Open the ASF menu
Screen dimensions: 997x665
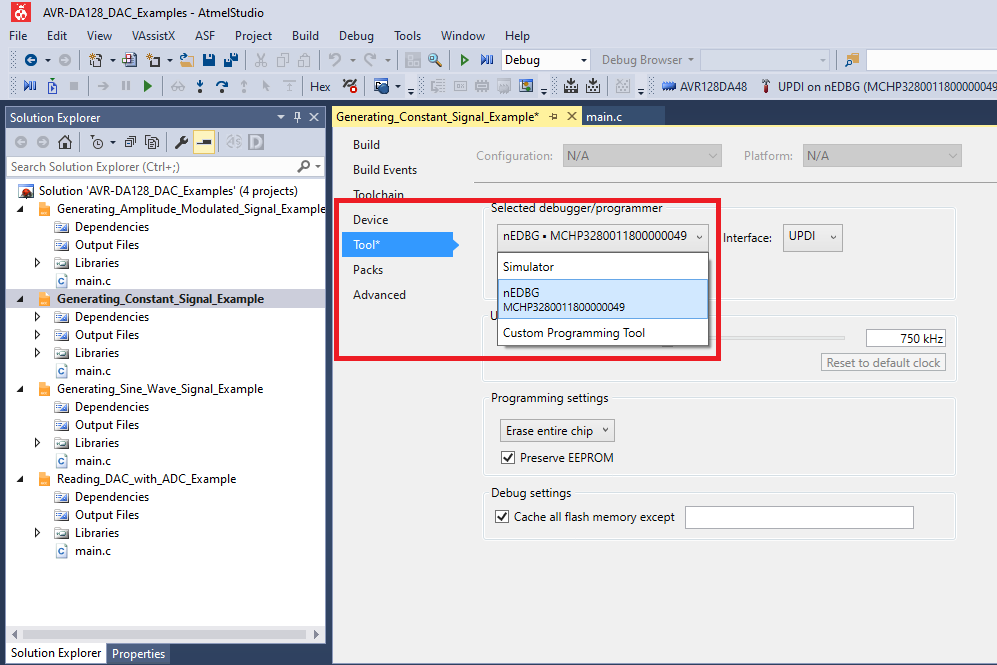point(205,36)
